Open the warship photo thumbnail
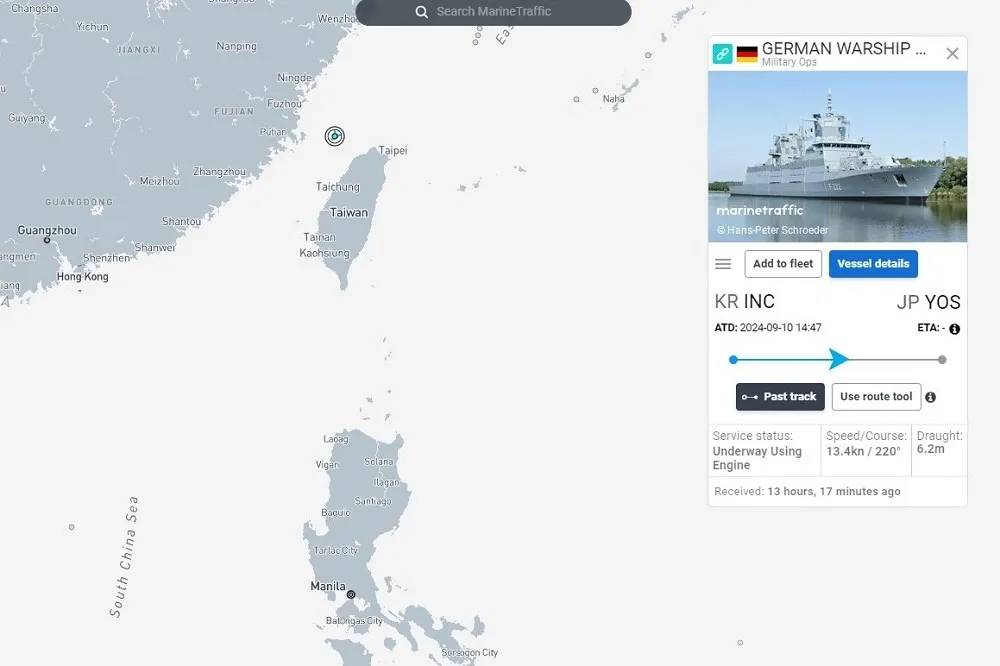Image resolution: width=1000 pixels, height=666 pixels. pos(837,156)
